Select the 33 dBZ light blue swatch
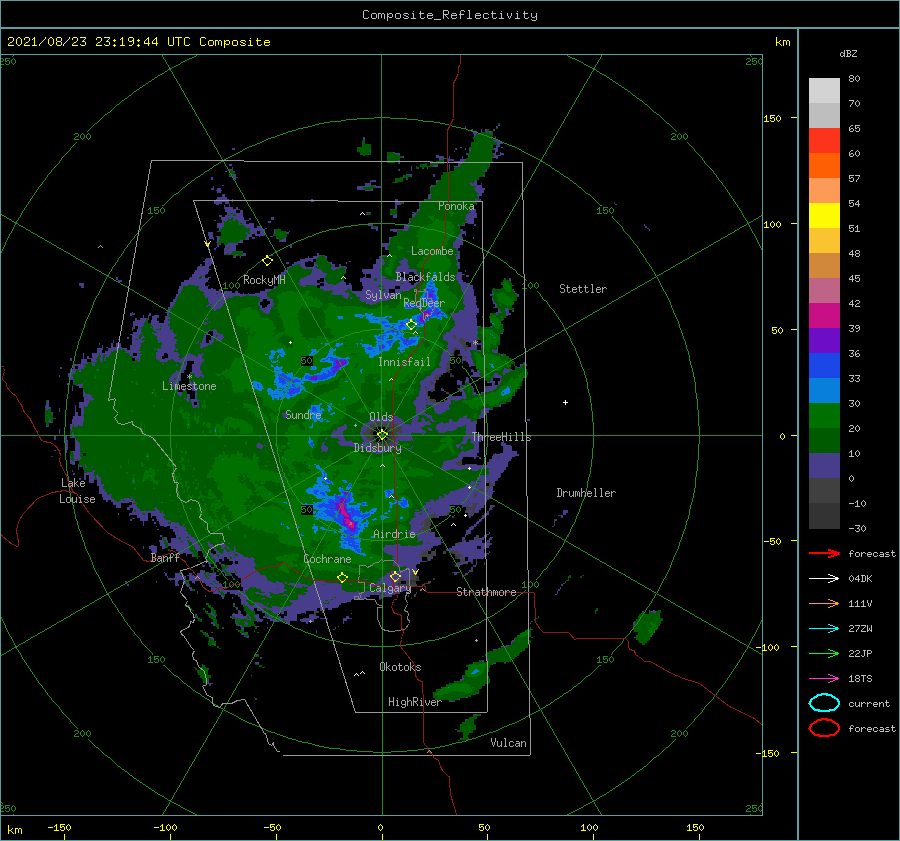 [x=824, y=390]
